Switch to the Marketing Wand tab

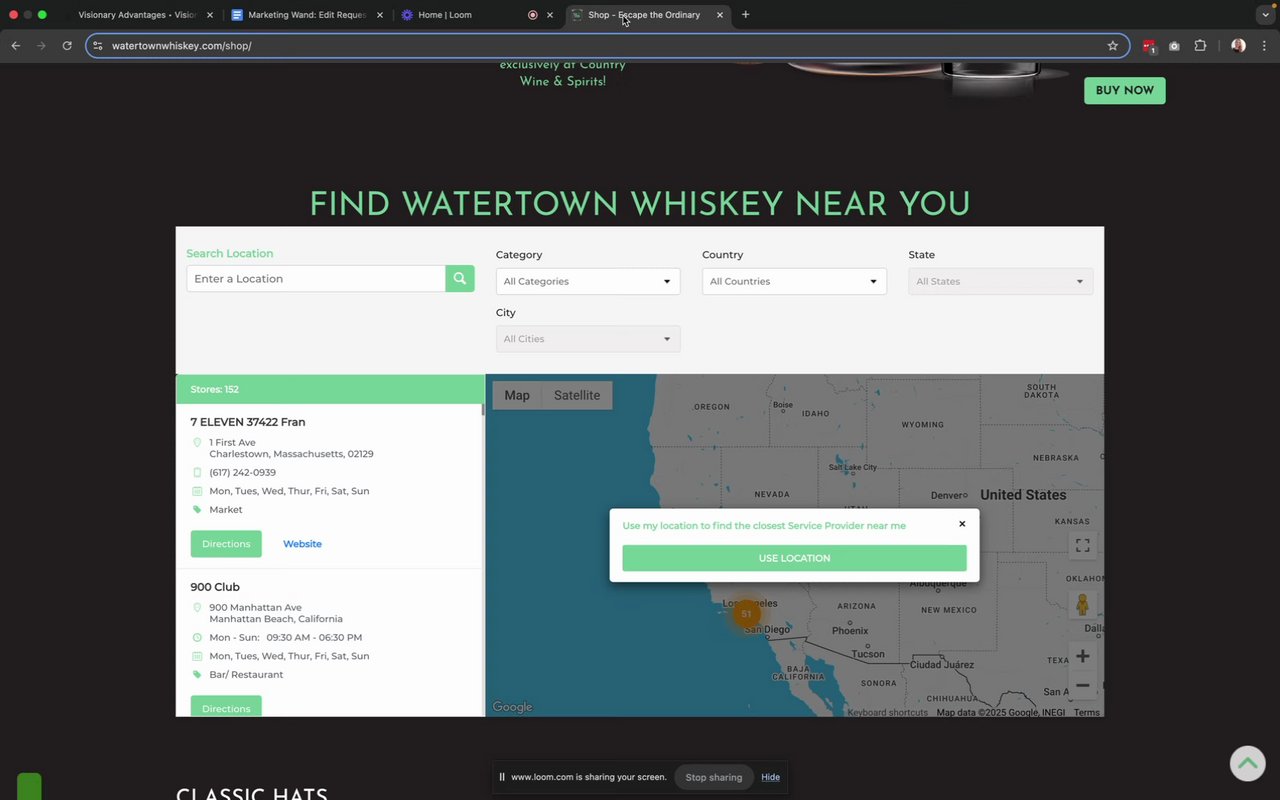point(305,15)
